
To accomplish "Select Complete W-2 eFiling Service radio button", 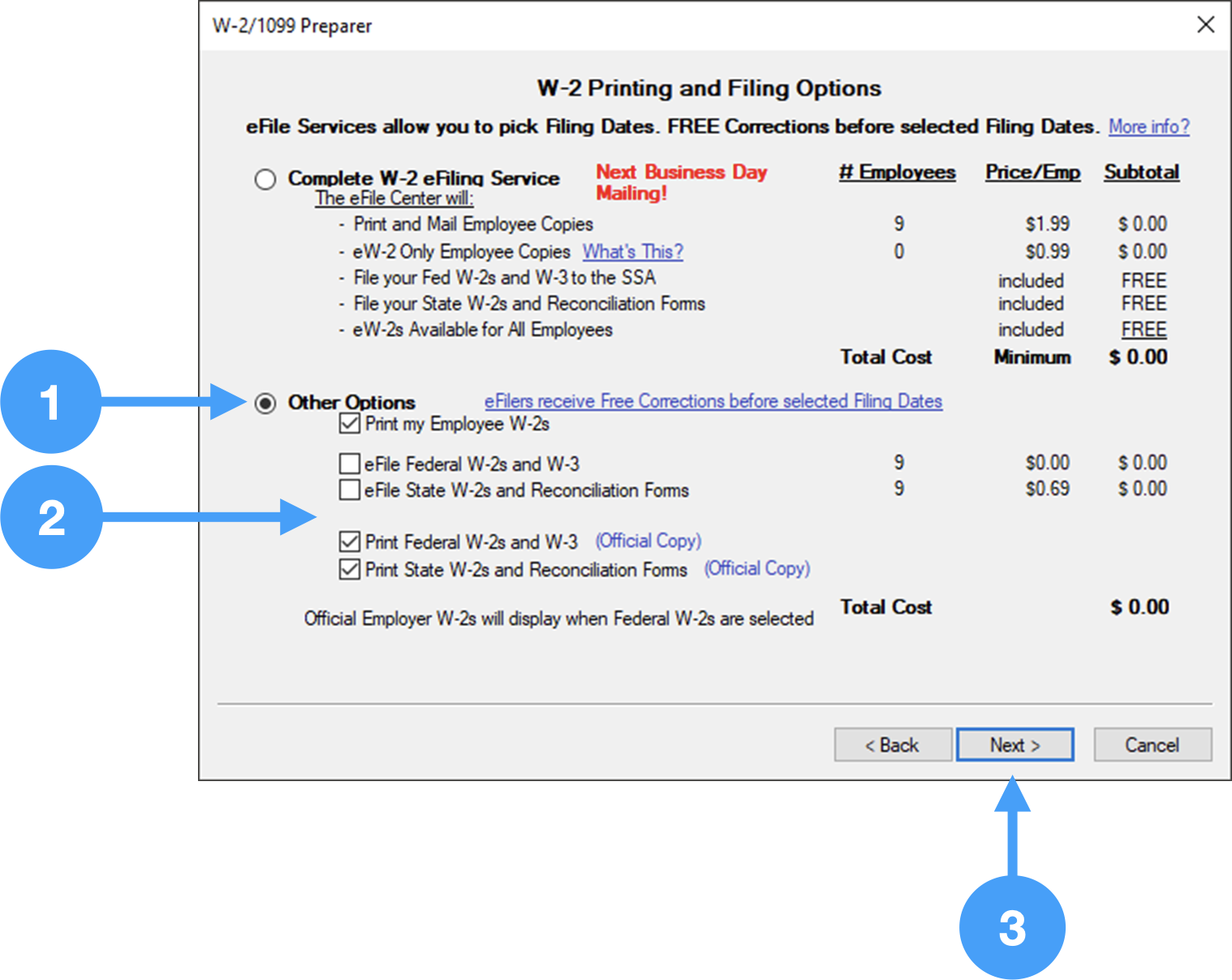I will click(x=265, y=179).
